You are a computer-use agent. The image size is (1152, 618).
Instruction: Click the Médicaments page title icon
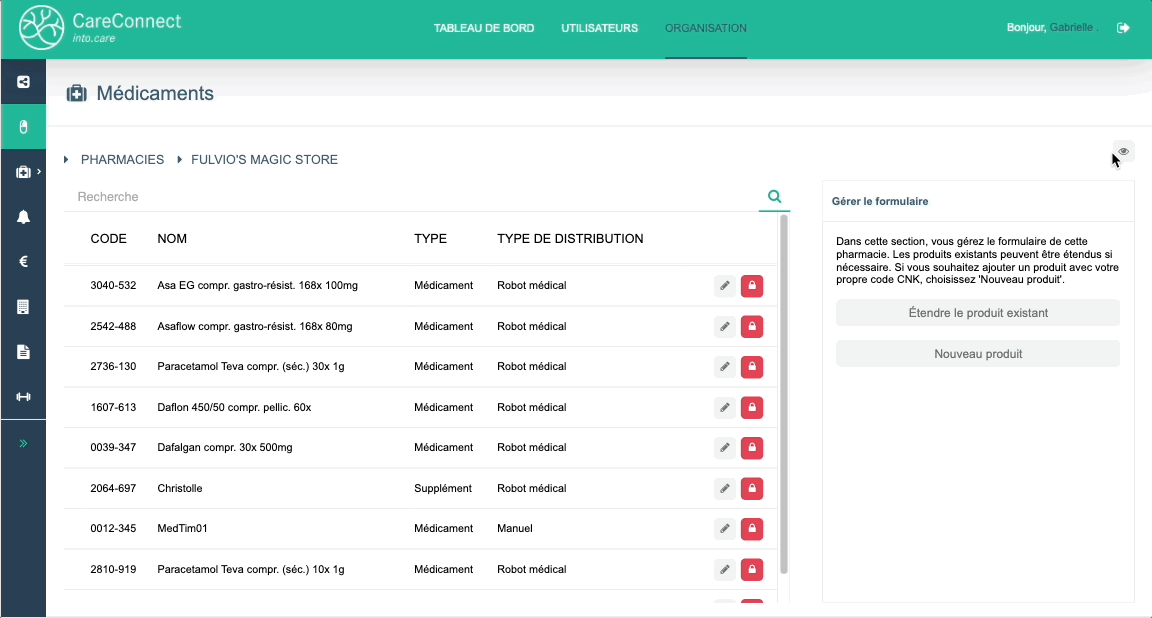pyautogui.click(x=76, y=93)
